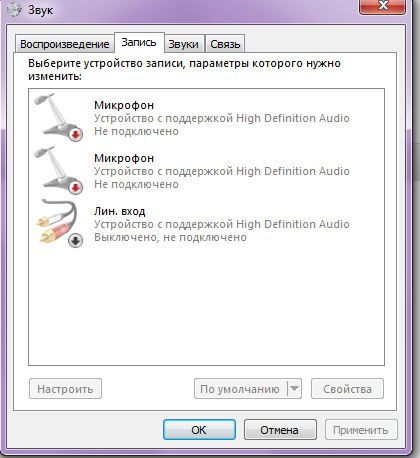
Task: Click the Настроить button
Action: [x=65, y=389]
